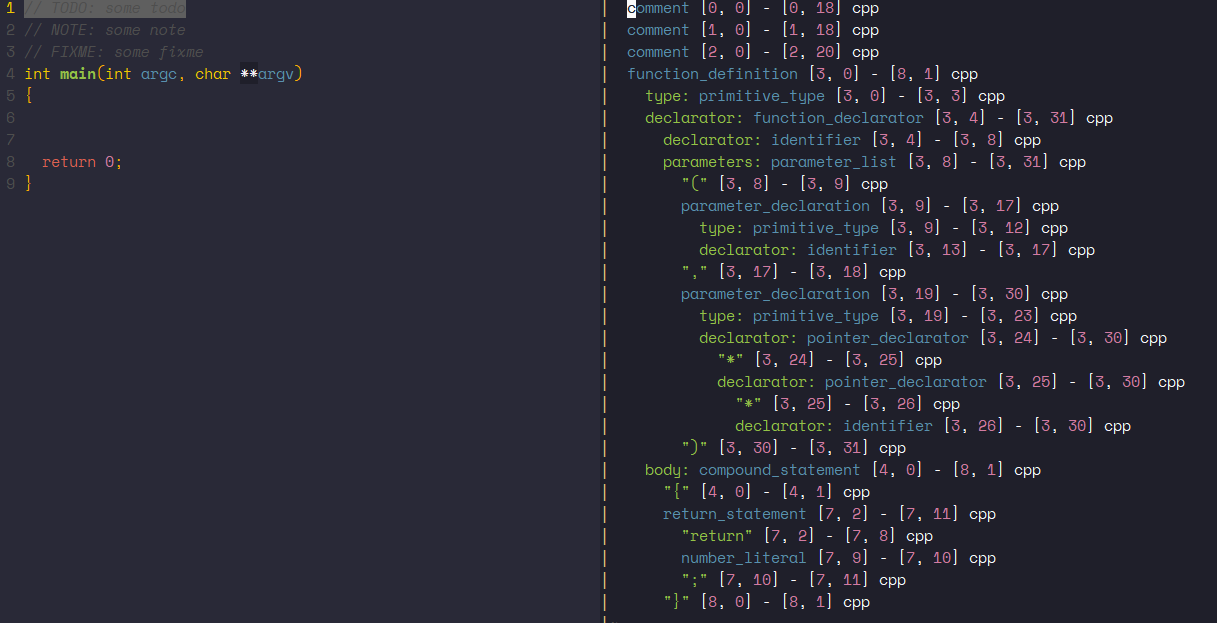Click the "char" keyword on line 4
The image size is (1217, 623).
(212, 73)
